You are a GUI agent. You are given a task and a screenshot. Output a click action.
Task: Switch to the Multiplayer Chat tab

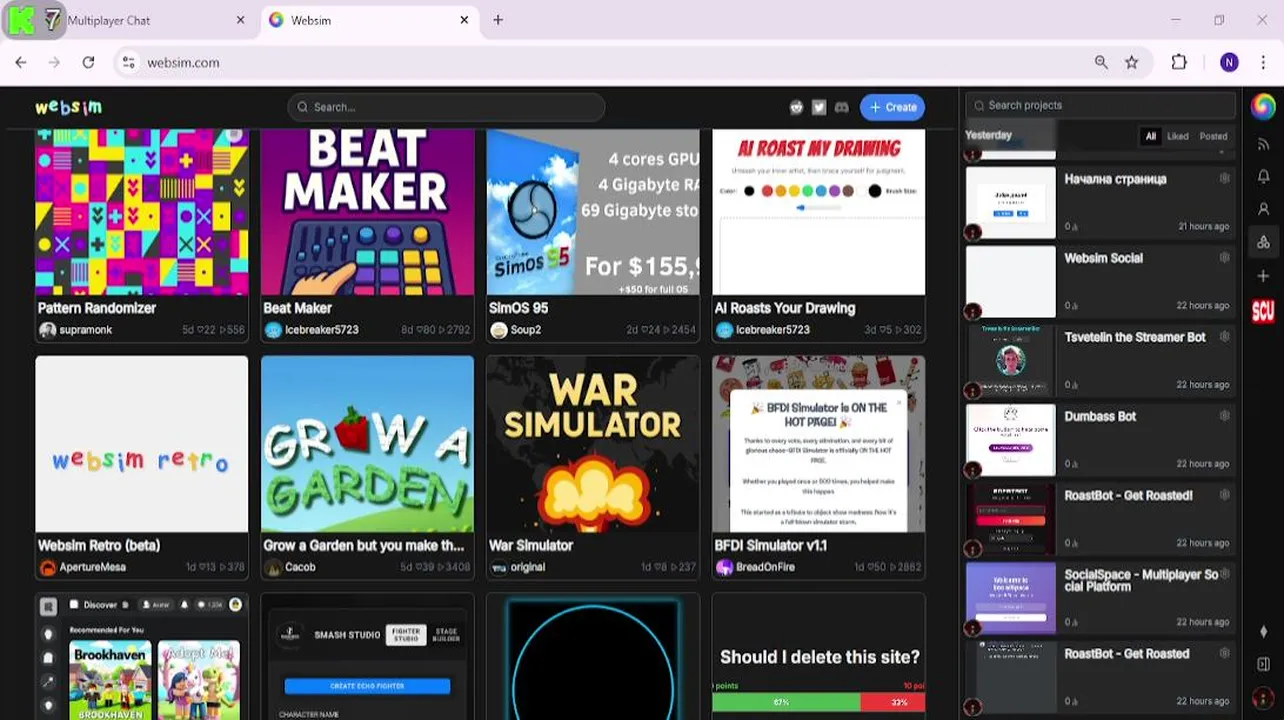coord(130,20)
